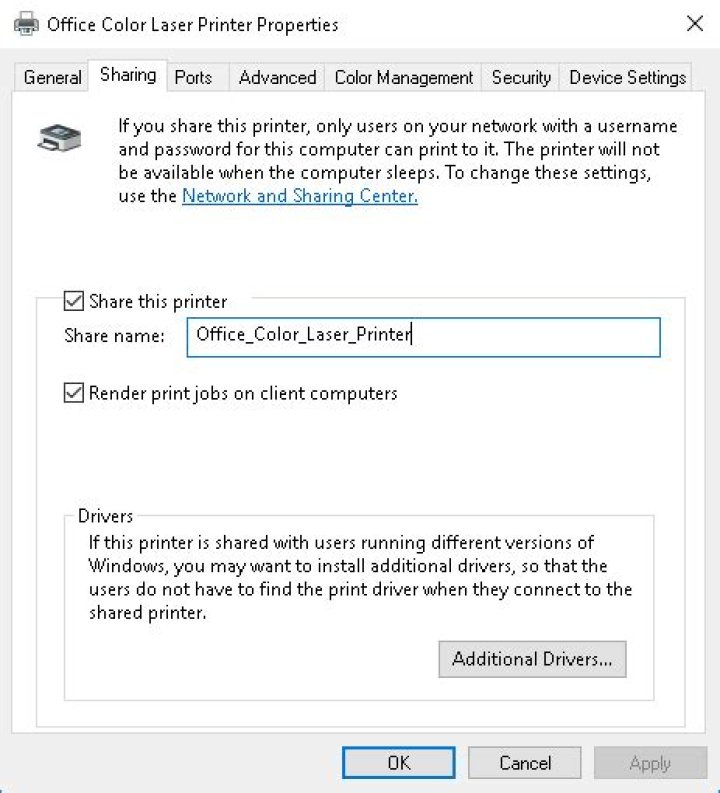
Task: Select the Sharing tab
Action: (x=128, y=75)
